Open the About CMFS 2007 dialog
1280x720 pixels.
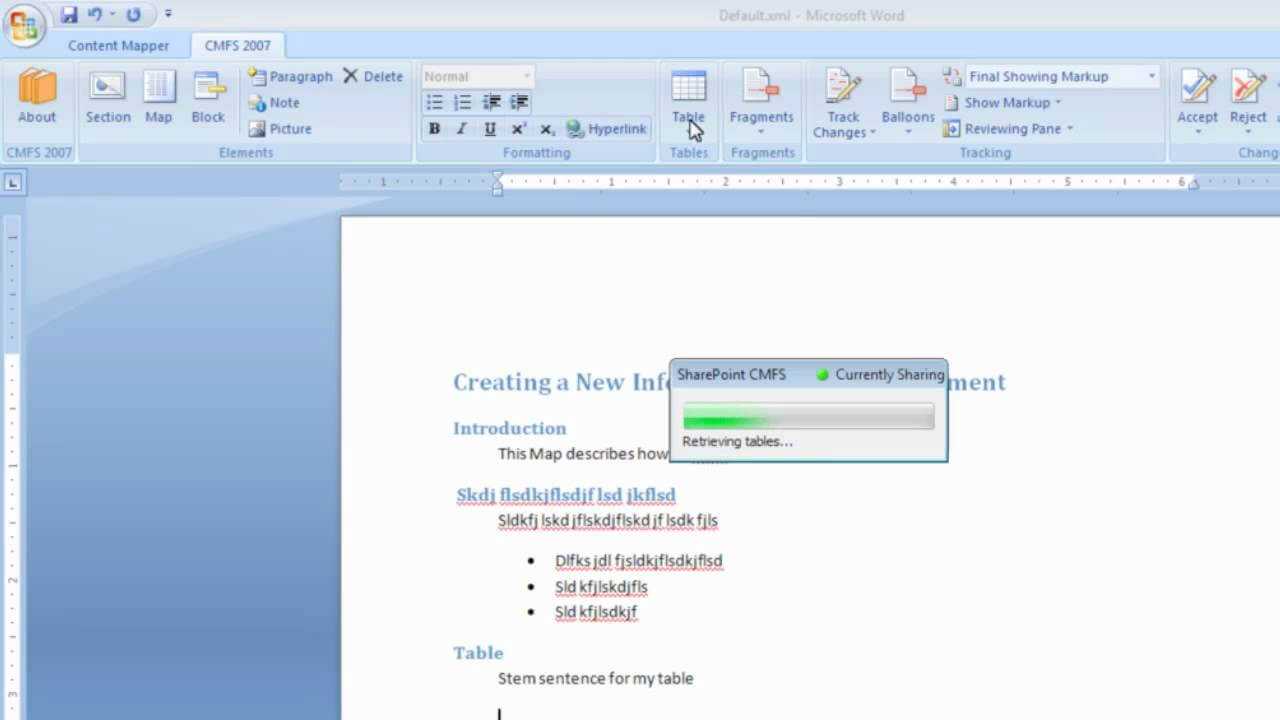(37, 97)
